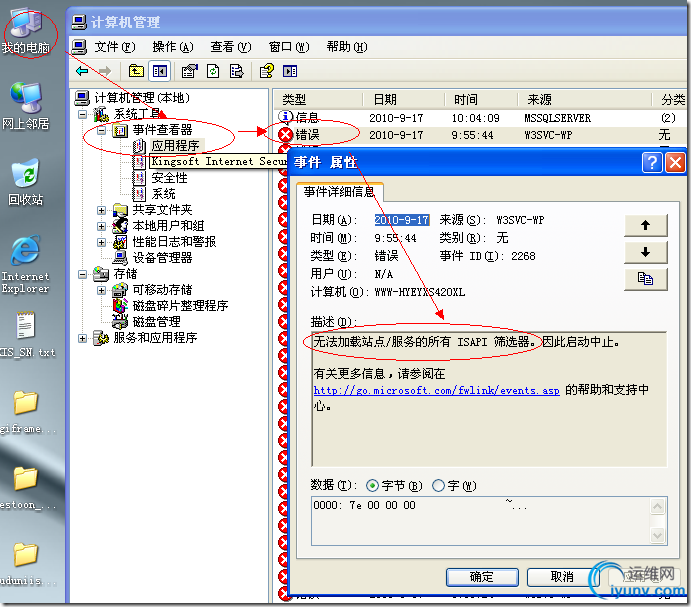This screenshot has width=691, height=607.
Task: Select the 信息 MSSQLSERVER event row
Action: [x=480, y=118]
